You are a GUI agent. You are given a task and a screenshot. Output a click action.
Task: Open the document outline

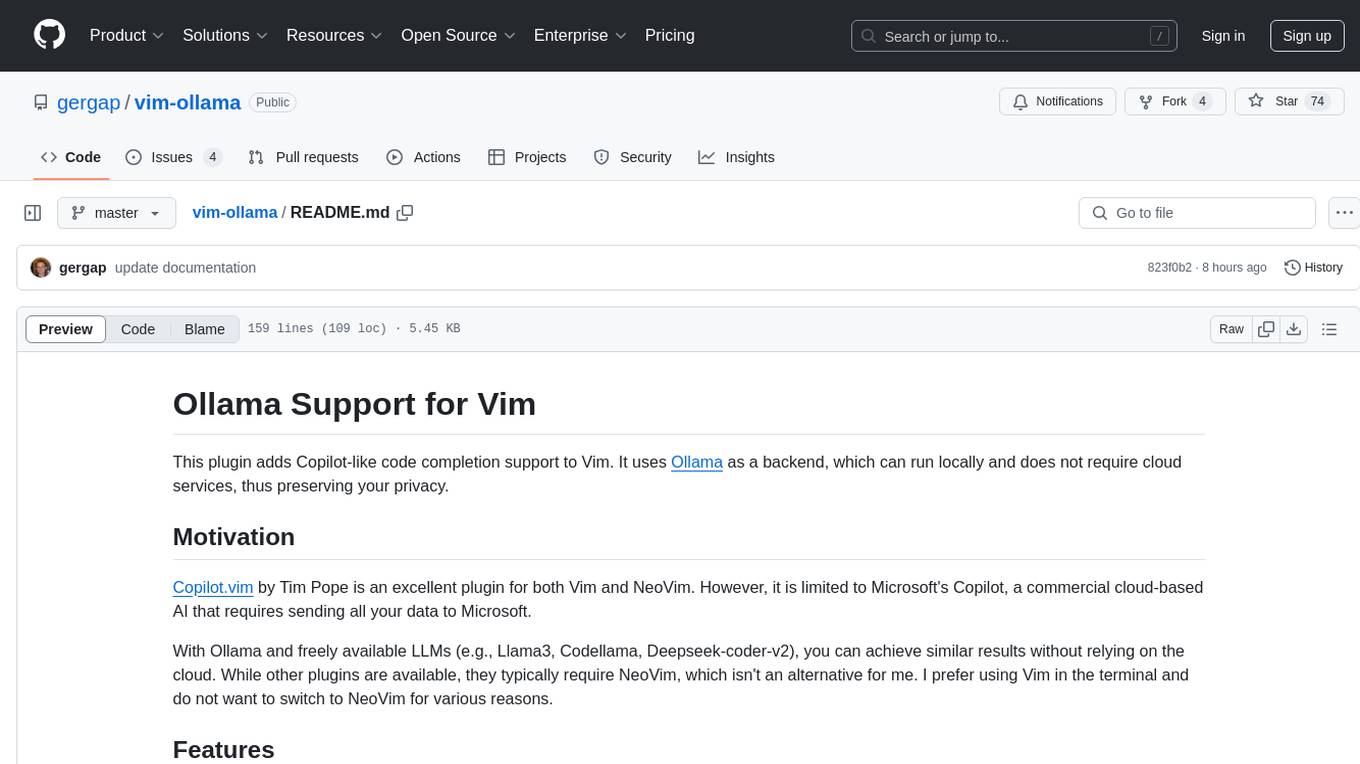[x=1329, y=329]
